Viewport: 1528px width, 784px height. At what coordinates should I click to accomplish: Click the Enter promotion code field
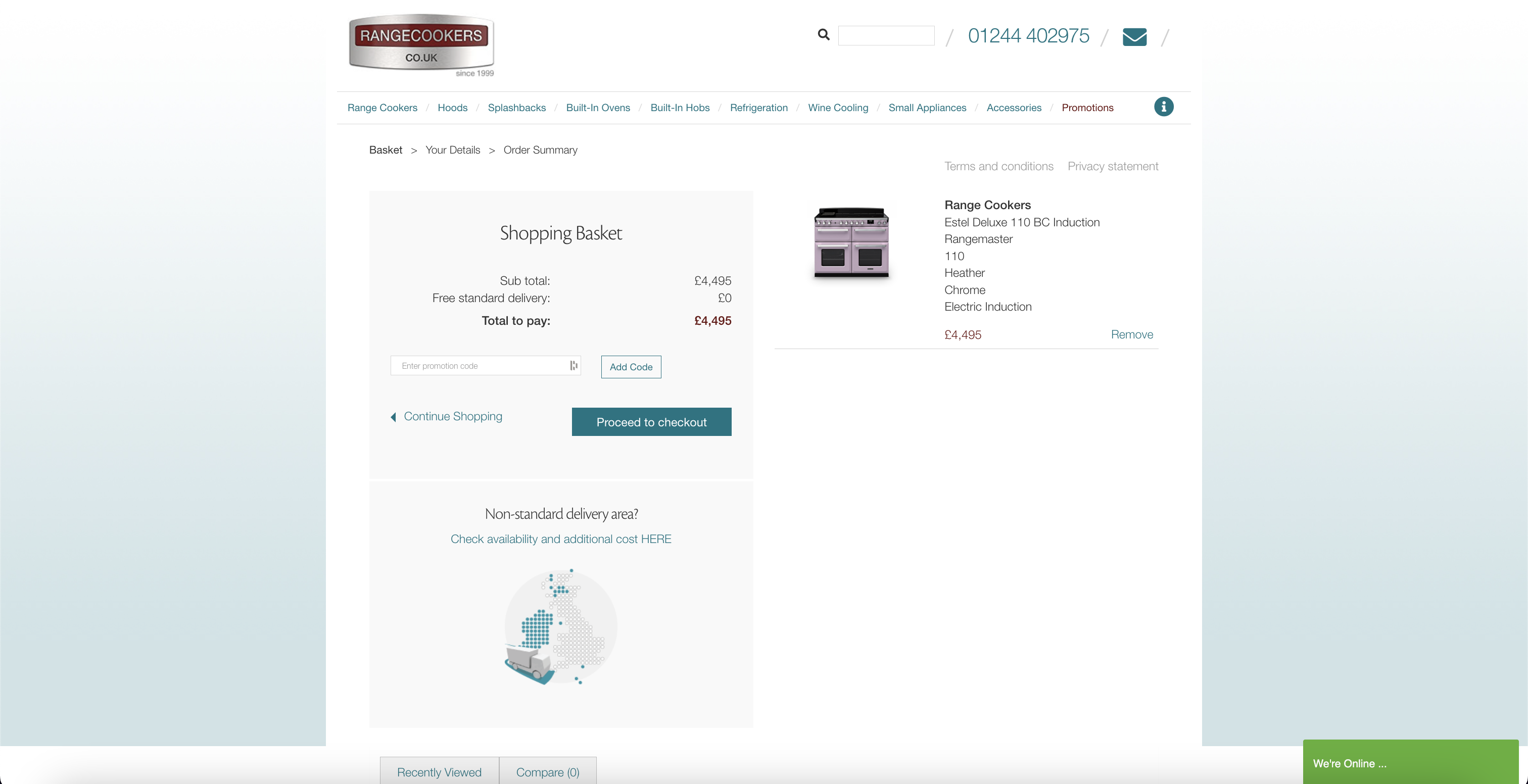click(485, 366)
